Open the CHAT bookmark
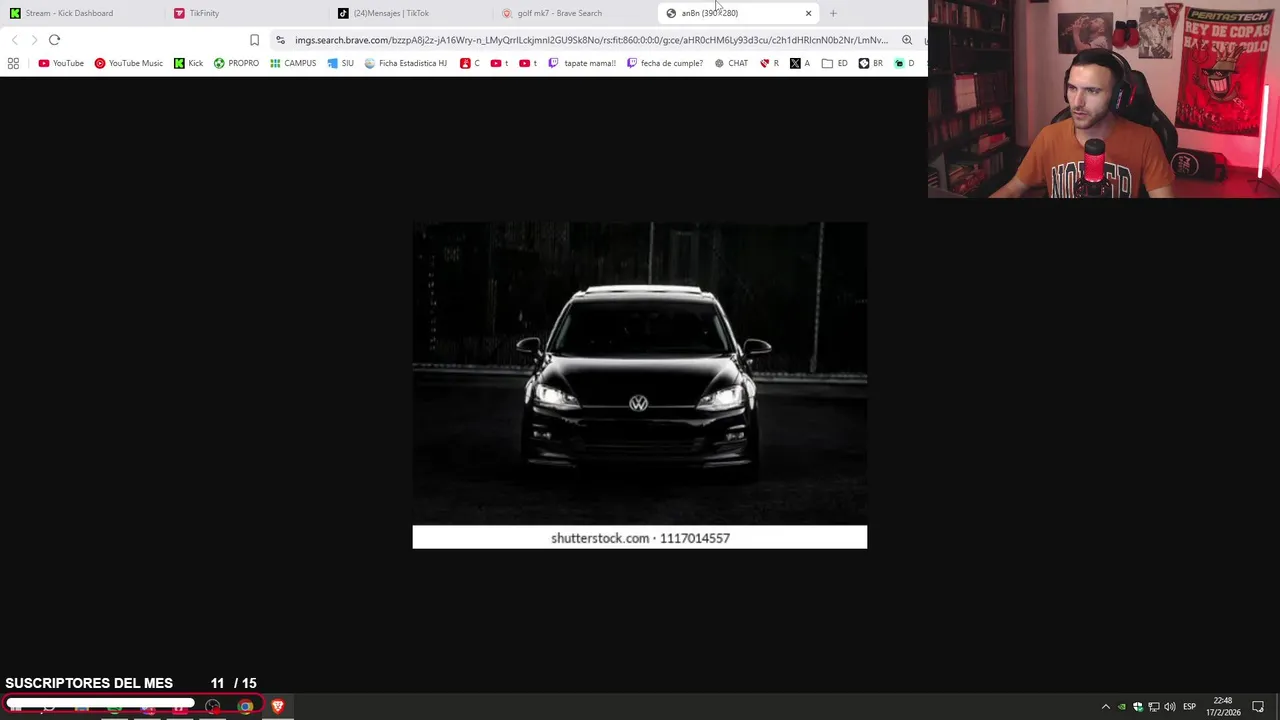This screenshot has height=720, width=1280. [x=731, y=63]
